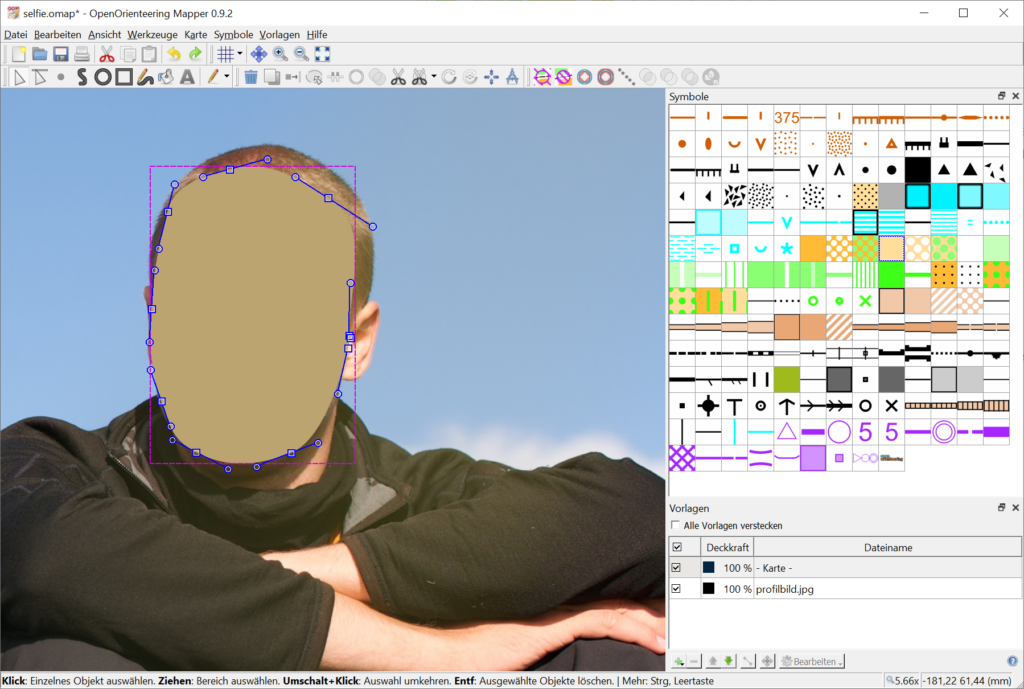Click the trash can delete icon

251,77
